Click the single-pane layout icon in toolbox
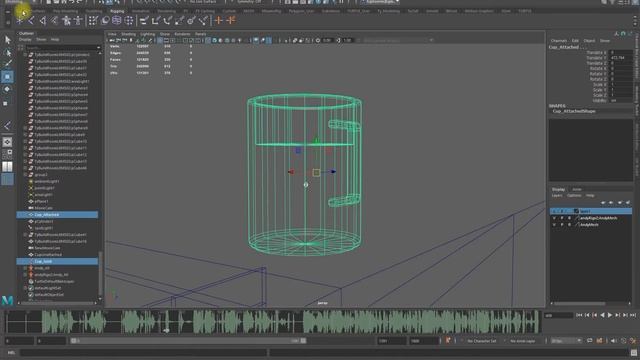The image size is (640, 360). point(7,142)
